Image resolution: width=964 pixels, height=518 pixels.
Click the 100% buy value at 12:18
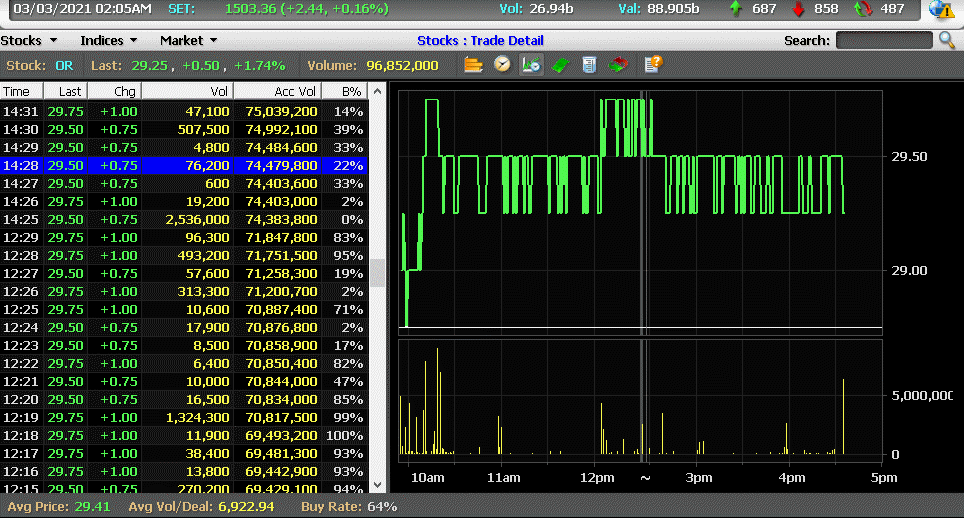pos(344,435)
